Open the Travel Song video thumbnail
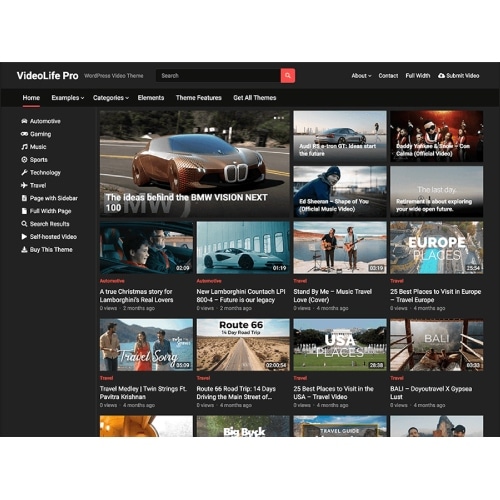The width and height of the screenshot is (500, 500). (146, 345)
